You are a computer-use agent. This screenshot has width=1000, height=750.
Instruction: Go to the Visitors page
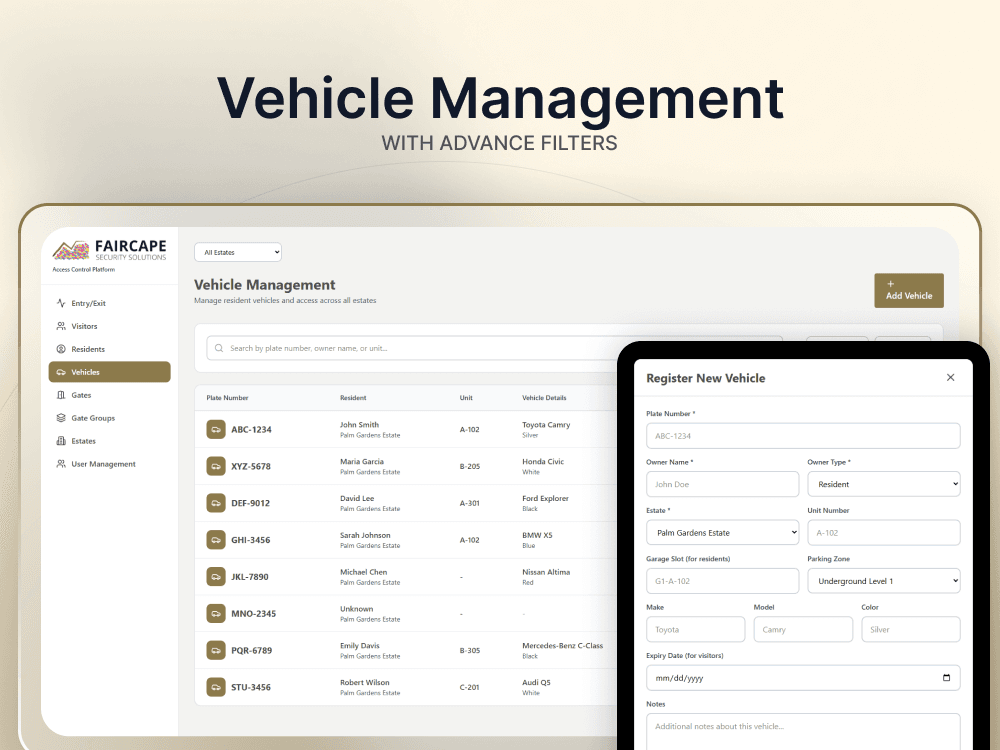tap(110, 326)
